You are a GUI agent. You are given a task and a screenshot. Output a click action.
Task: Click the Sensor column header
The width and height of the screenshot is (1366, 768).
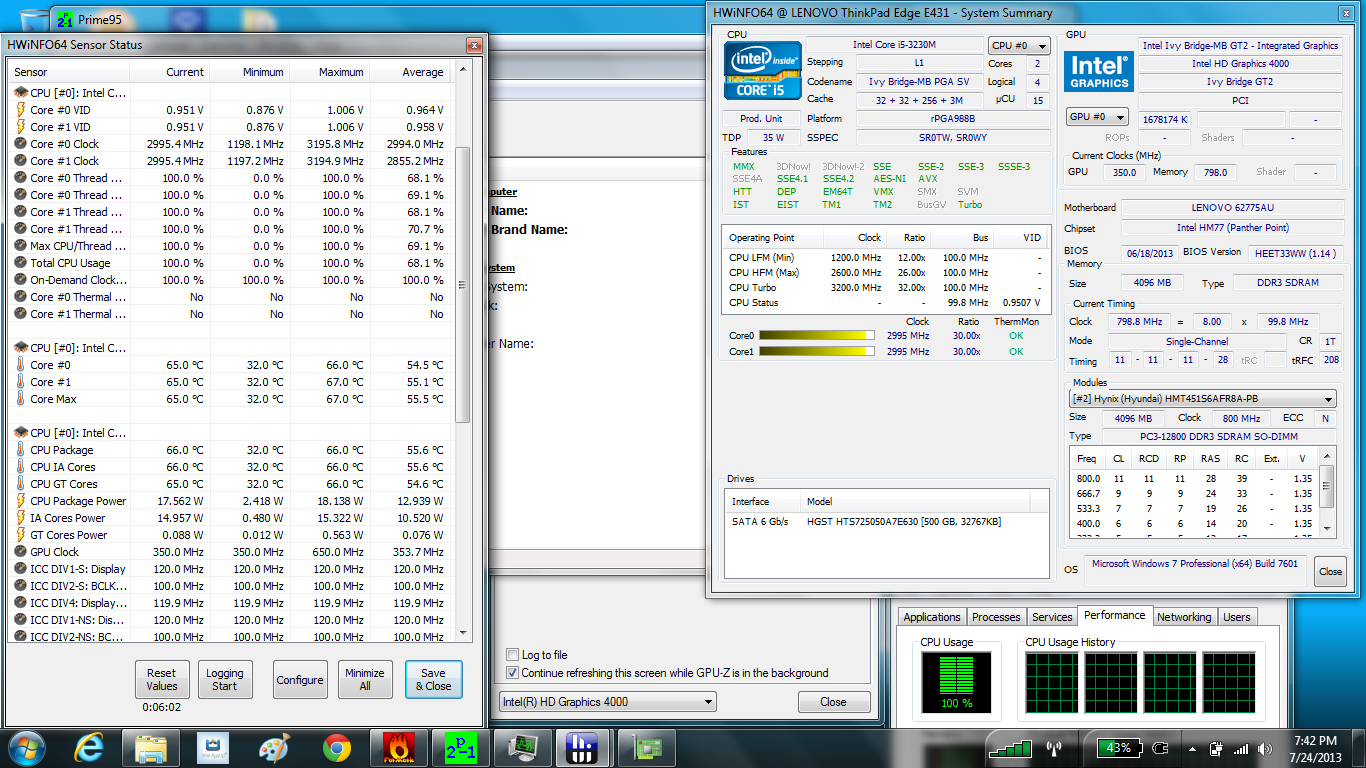pyautogui.click(x=68, y=72)
